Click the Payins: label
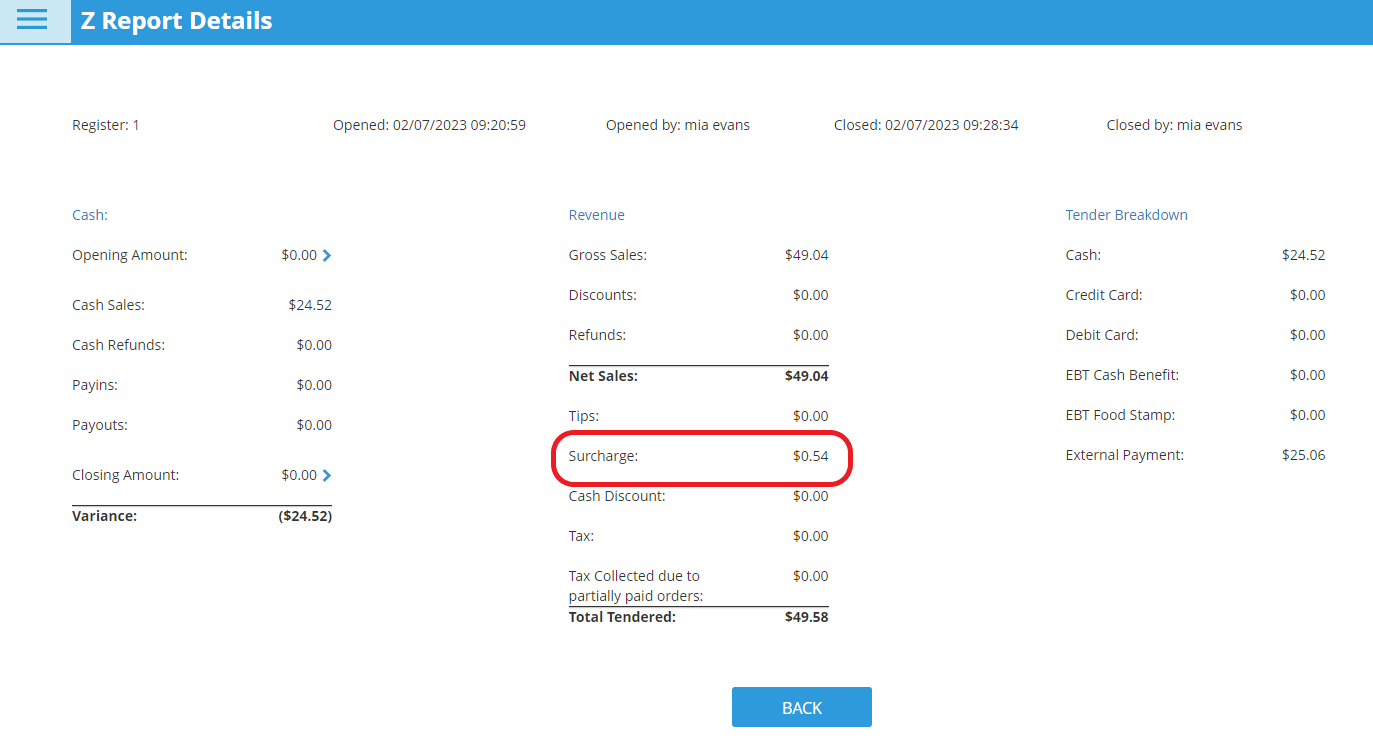Image resolution: width=1373 pixels, height=752 pixels. 95,385
